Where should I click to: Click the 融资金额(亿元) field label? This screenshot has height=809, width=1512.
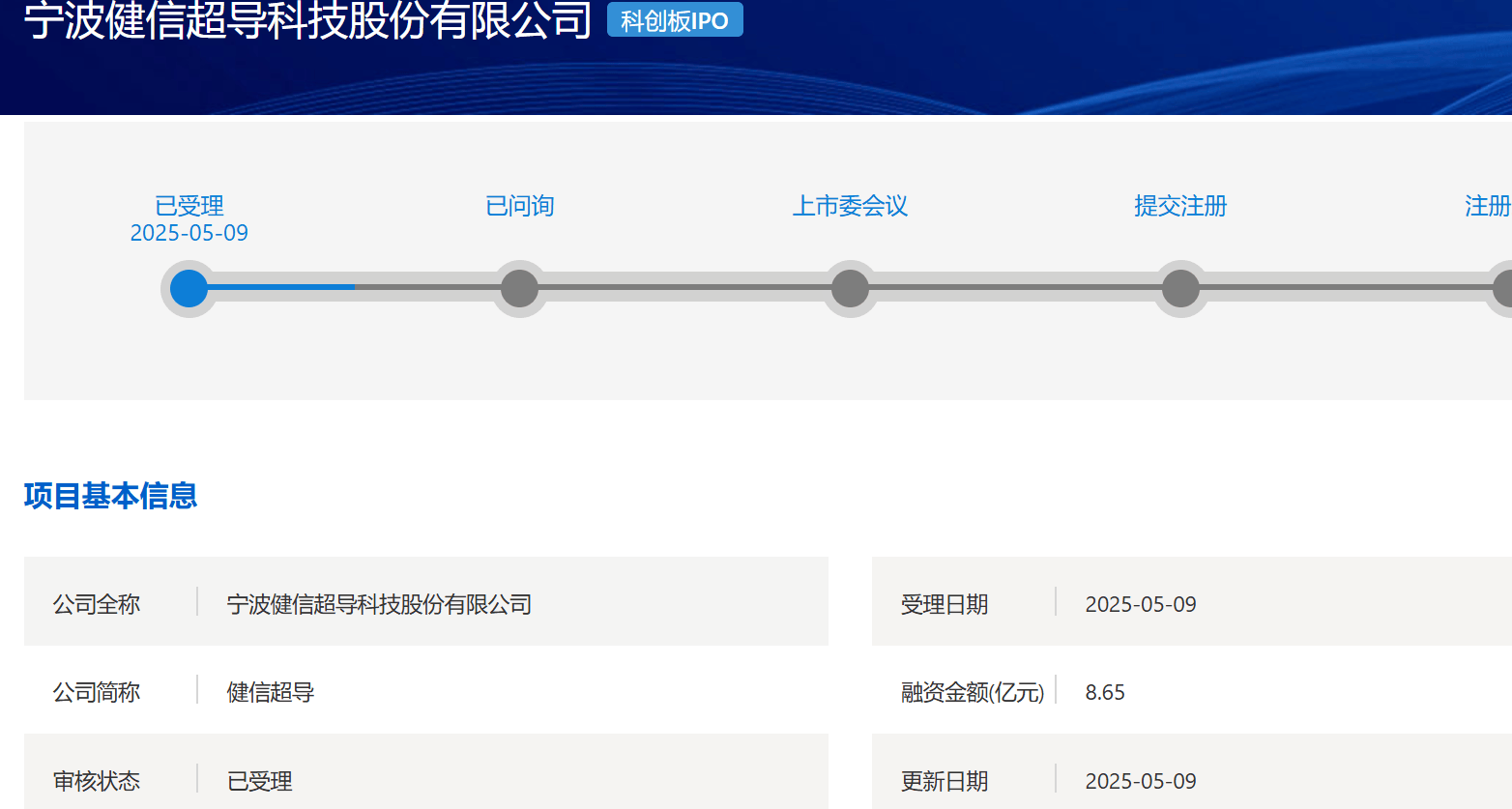pos(973,692)
